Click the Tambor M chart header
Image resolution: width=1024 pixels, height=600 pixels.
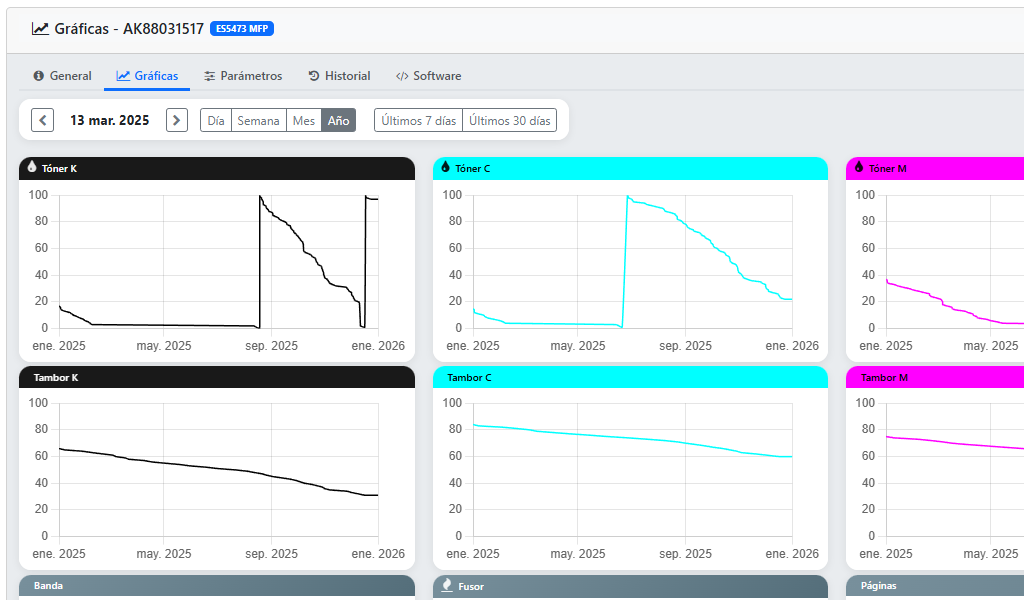click(x=935, y=377)
